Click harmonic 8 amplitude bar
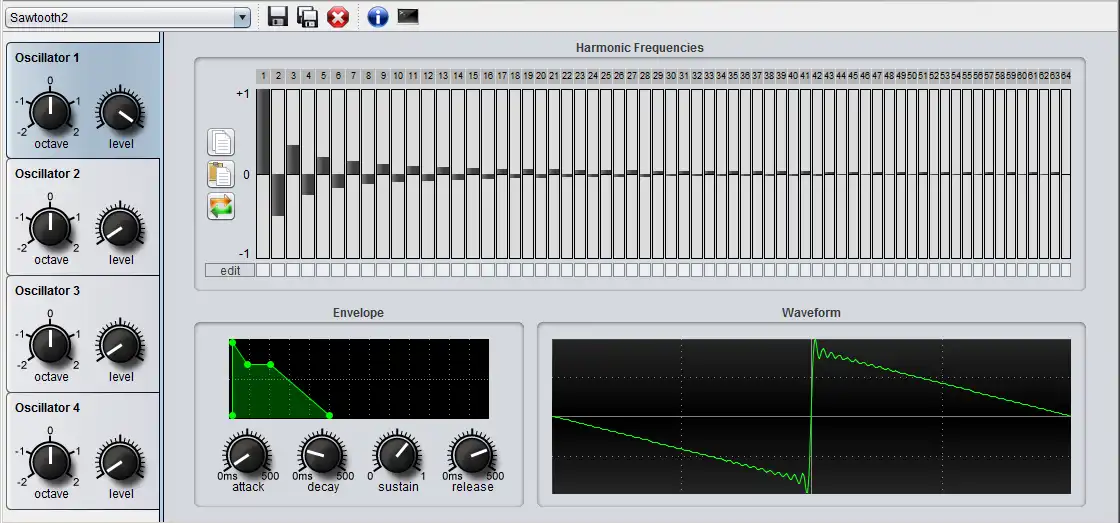 368,174
